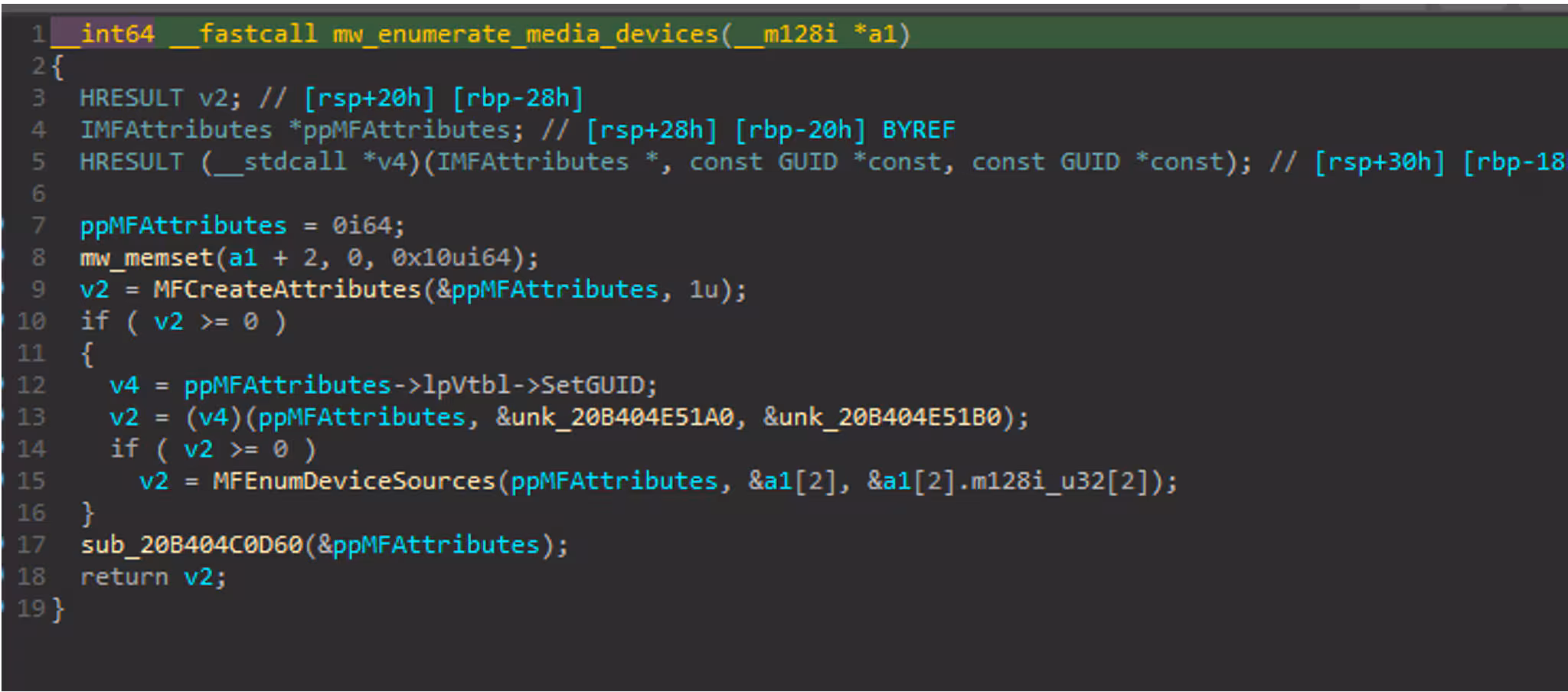1568x692 pixels.
Task: Click the __m128i parameter type in signature
Action: coord(786,34)
